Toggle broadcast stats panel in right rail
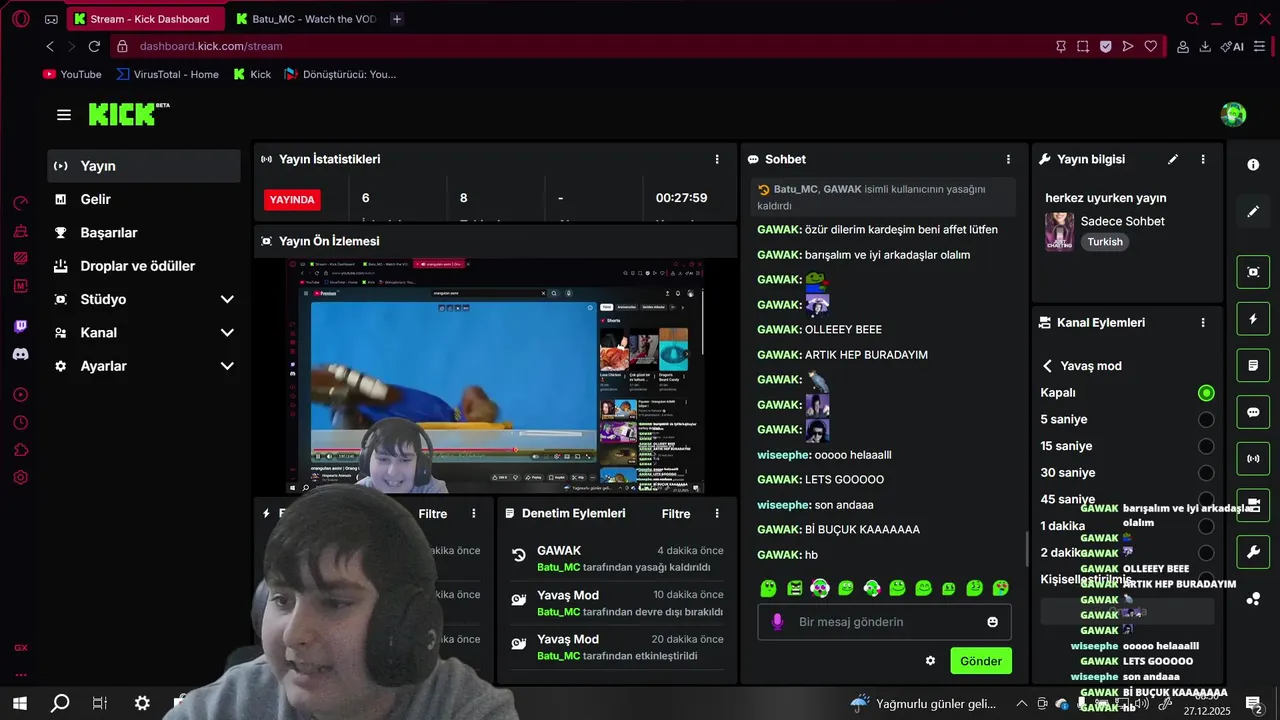1280x720 pixels. click(1253, 459)
